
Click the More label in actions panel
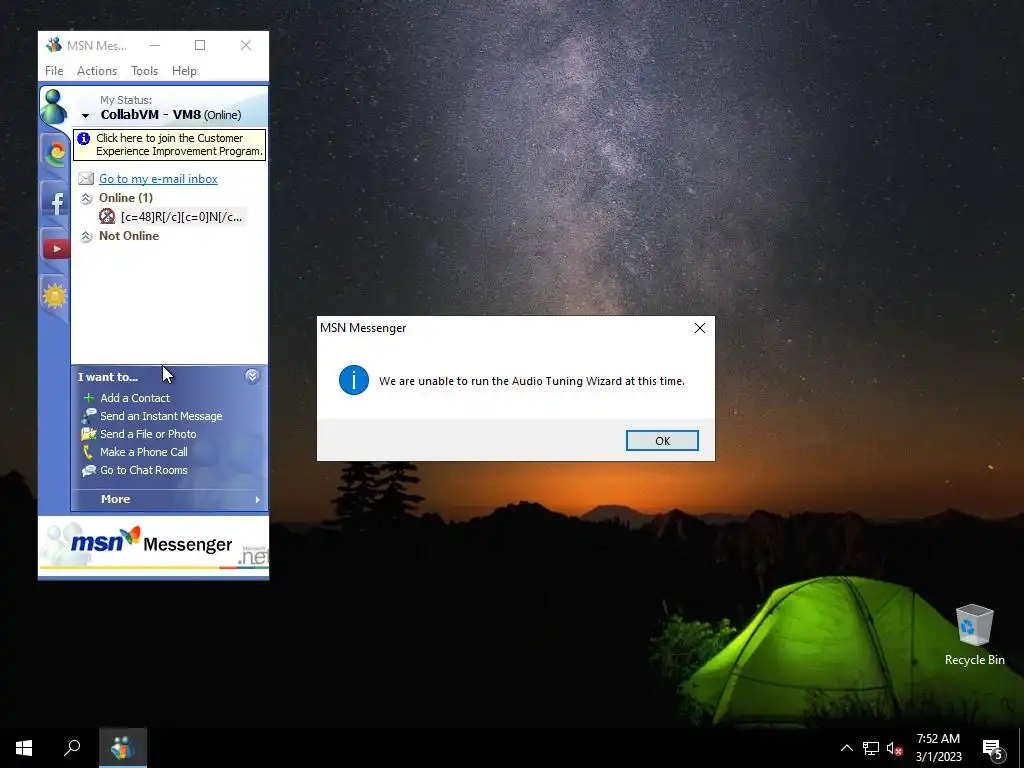(116, 499)
